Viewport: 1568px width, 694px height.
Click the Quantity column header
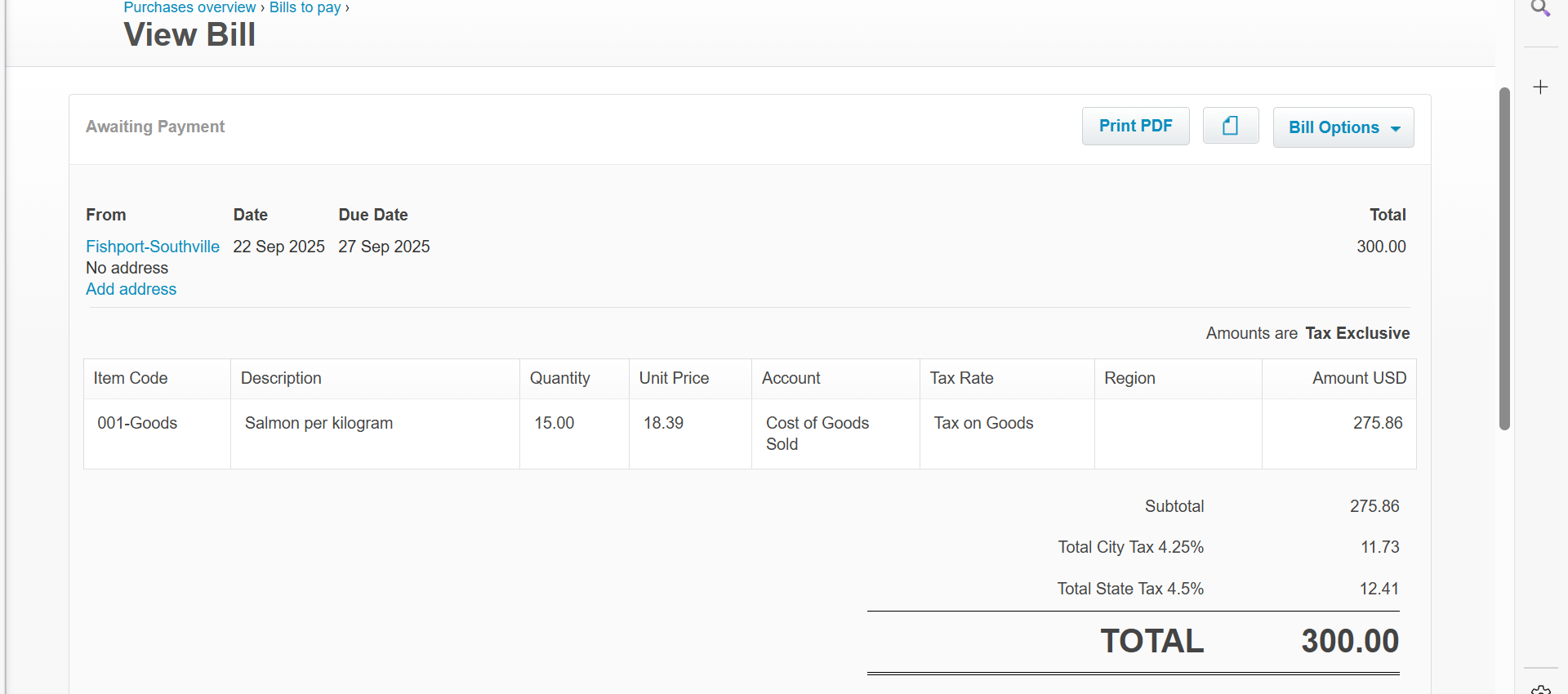tap(559, 378)
